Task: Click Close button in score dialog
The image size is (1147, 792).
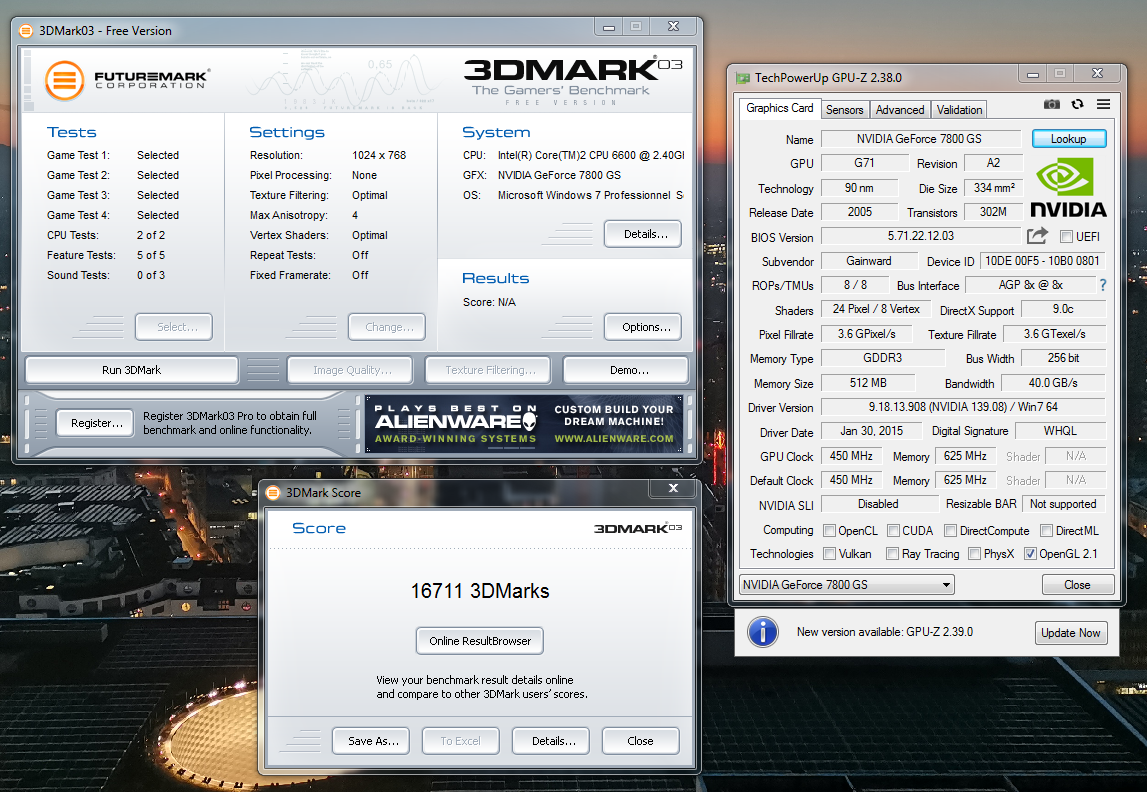Action: click(x=641, y=741)
